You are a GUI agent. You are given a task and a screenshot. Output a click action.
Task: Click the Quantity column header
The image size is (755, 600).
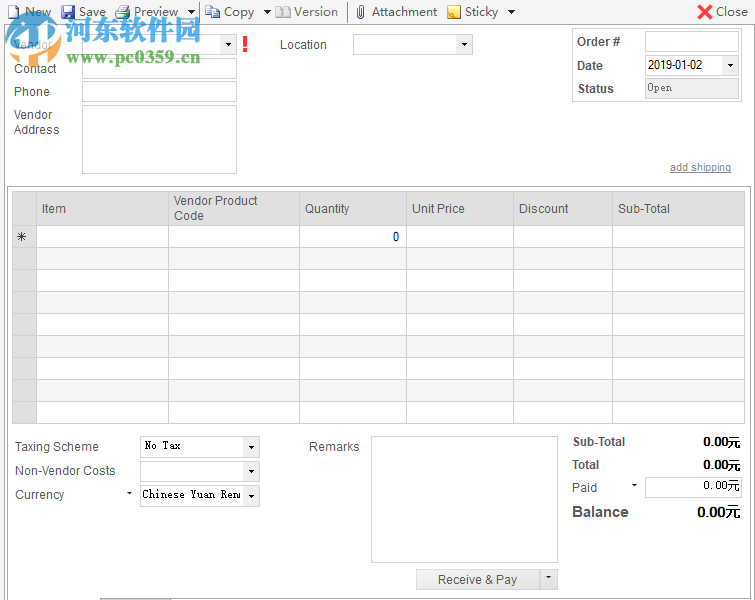point(353,209)
